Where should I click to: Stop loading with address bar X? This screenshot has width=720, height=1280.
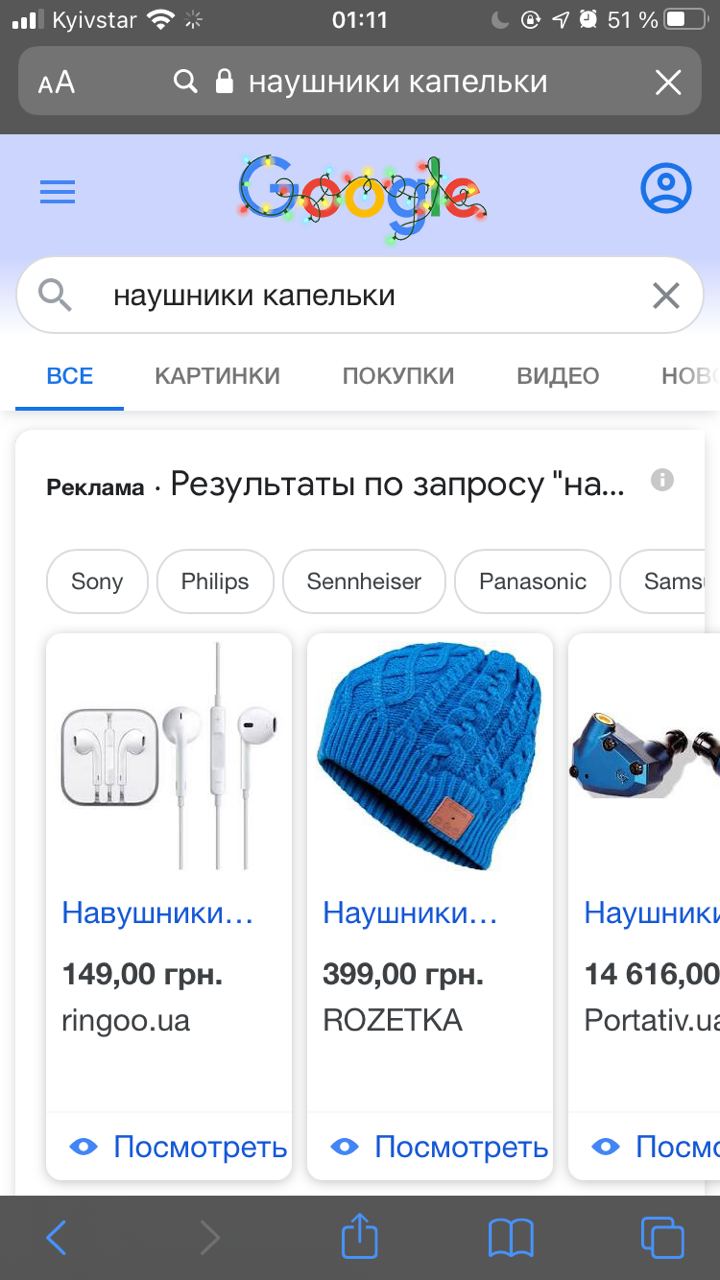[x=668, y=82]
